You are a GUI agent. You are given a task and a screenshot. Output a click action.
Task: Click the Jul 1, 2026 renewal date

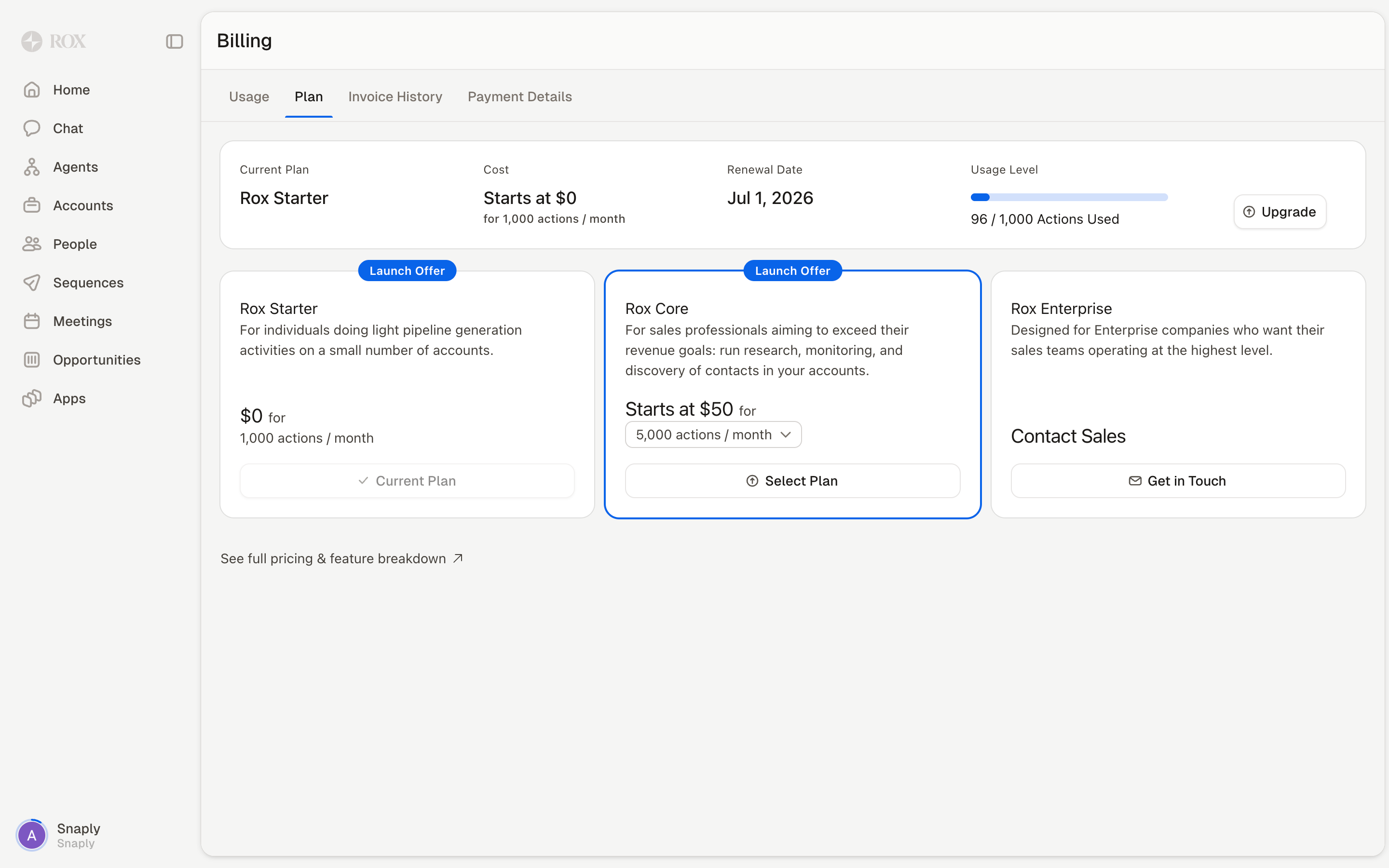tap(770, 198)
